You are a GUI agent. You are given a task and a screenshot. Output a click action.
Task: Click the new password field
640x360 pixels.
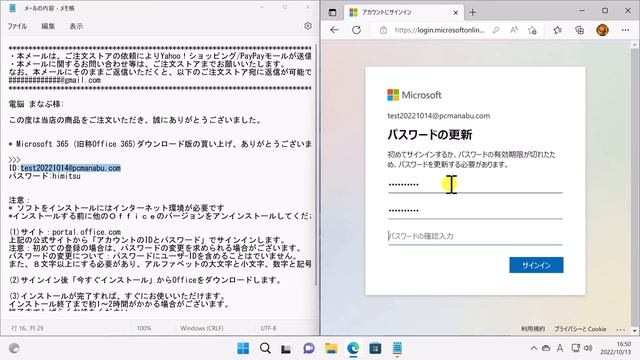475,211
